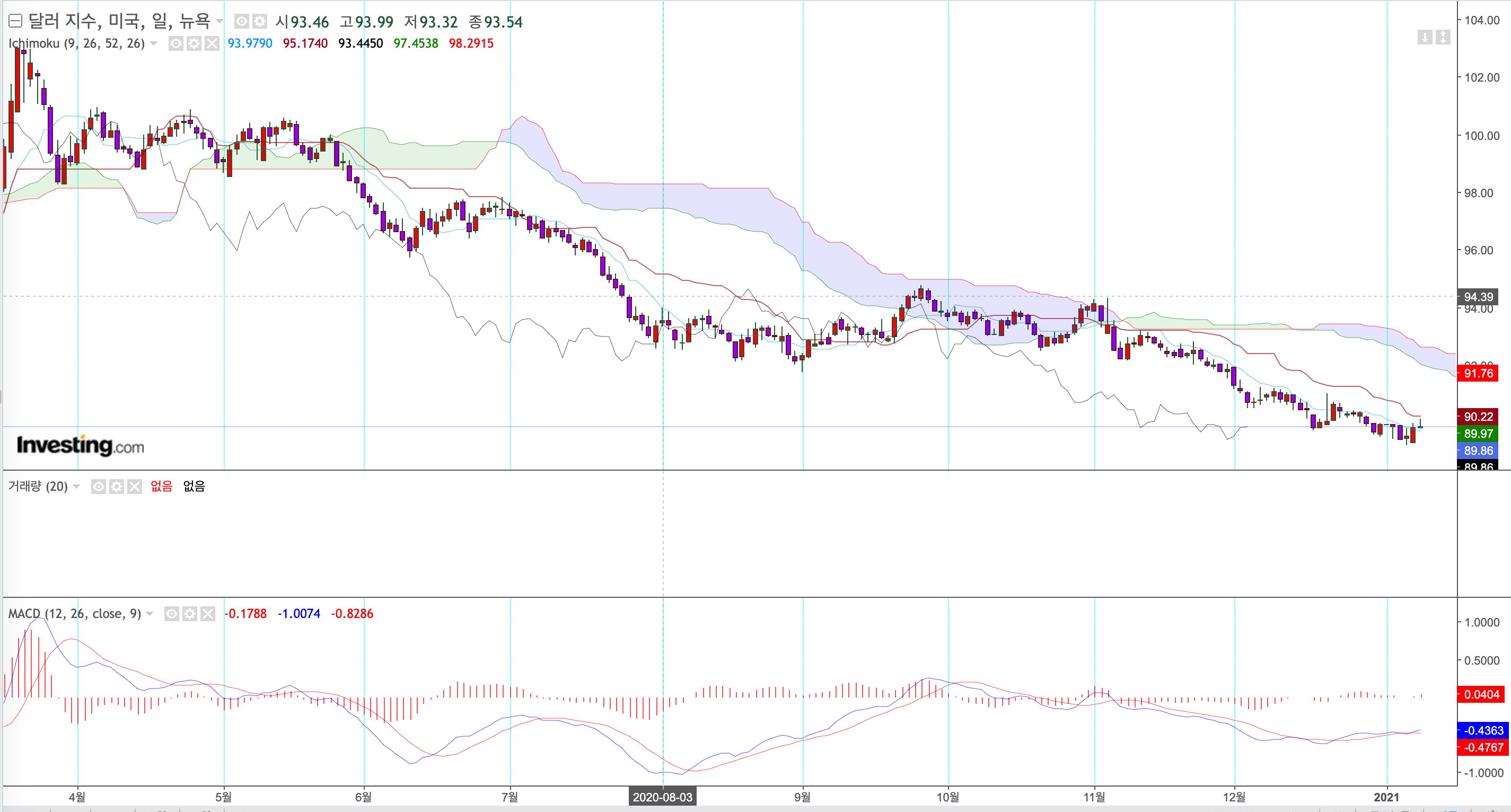Click the MACD (12, 26, close, 9) label
This screenshot has width=1511, height=812.
pos(75,614)
